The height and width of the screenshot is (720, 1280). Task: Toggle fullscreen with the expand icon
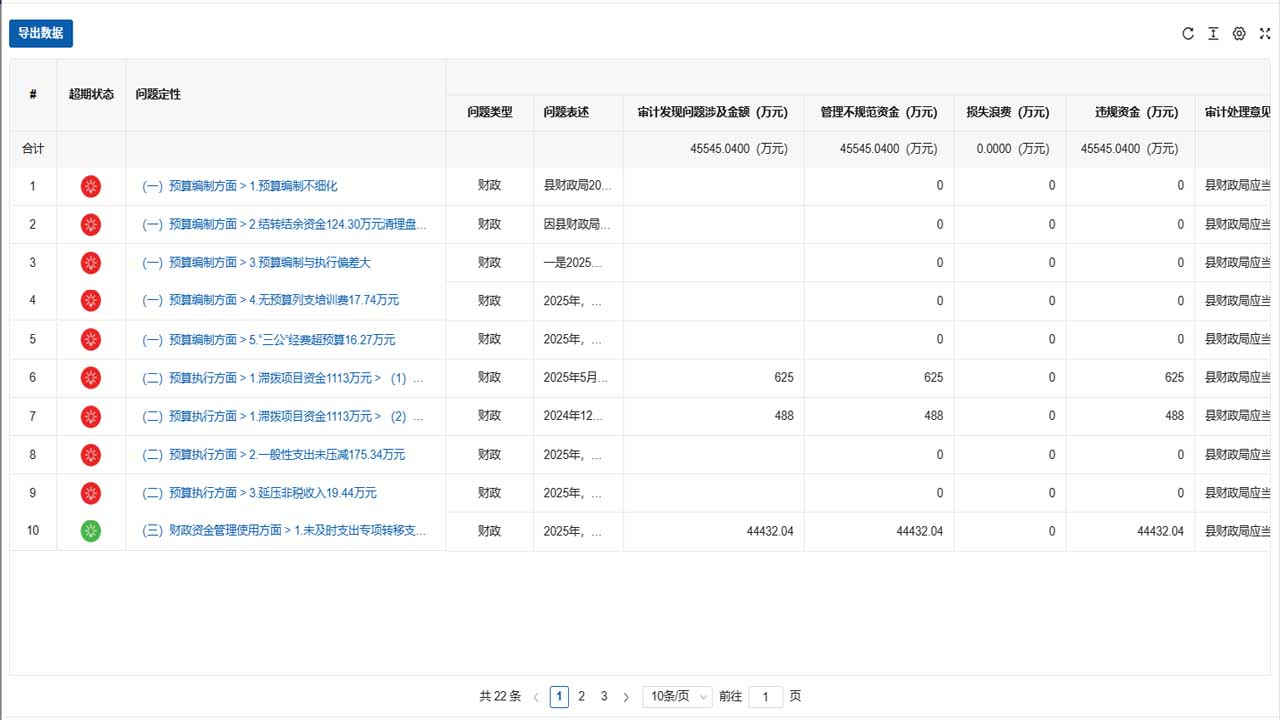click(1265, 33)
